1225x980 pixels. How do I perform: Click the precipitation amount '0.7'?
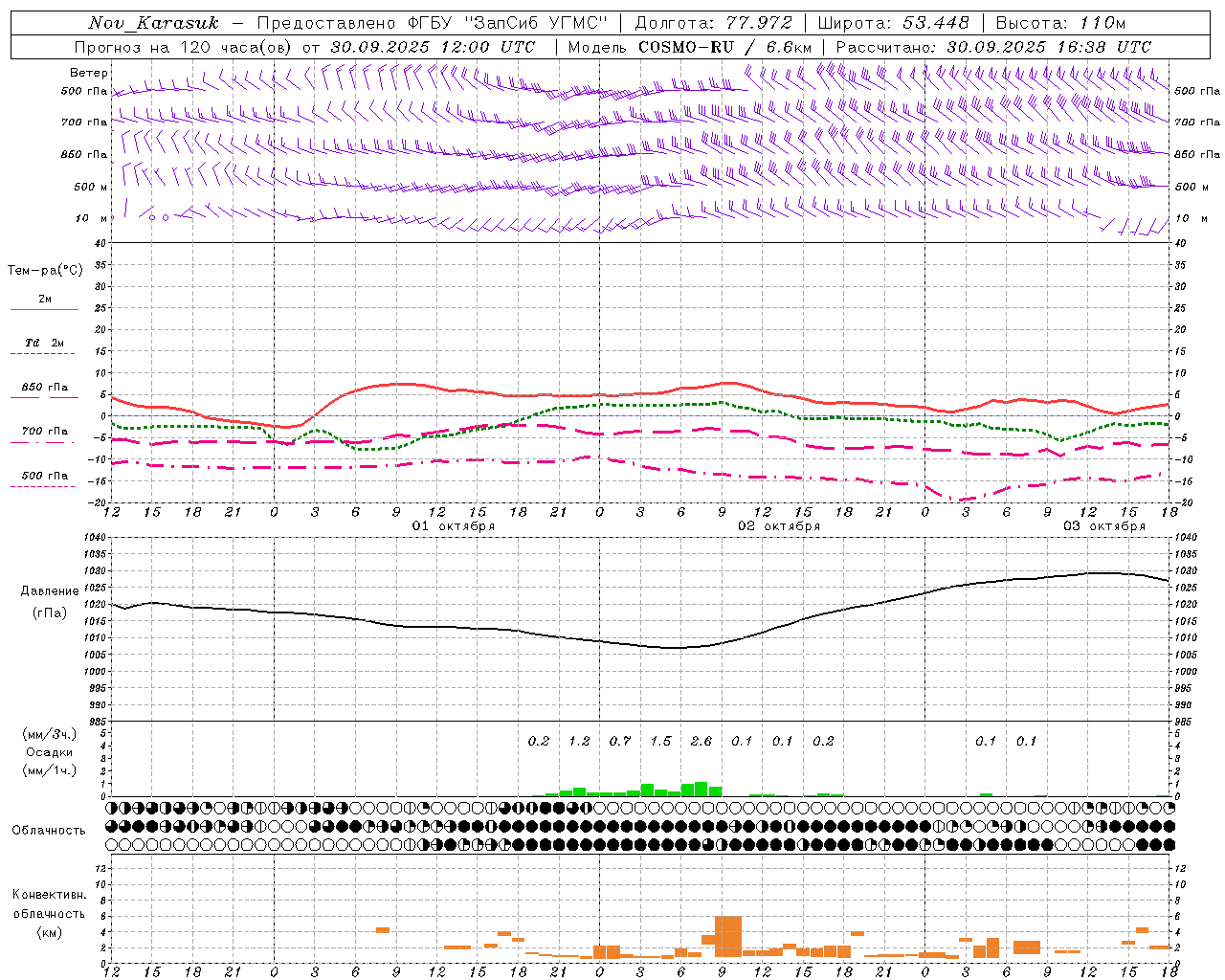pos(620,741)
